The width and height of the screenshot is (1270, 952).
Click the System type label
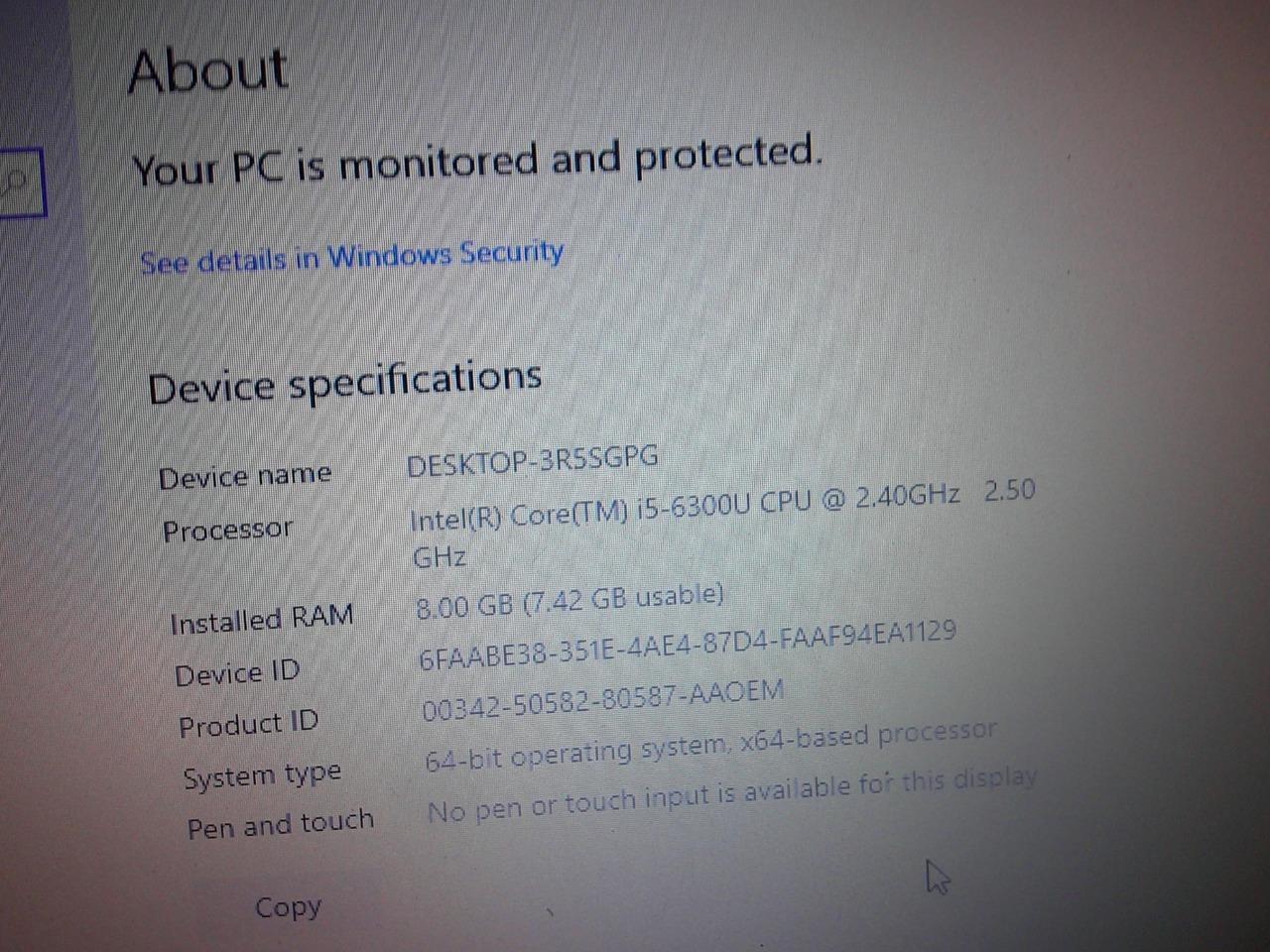coord(263,776)
